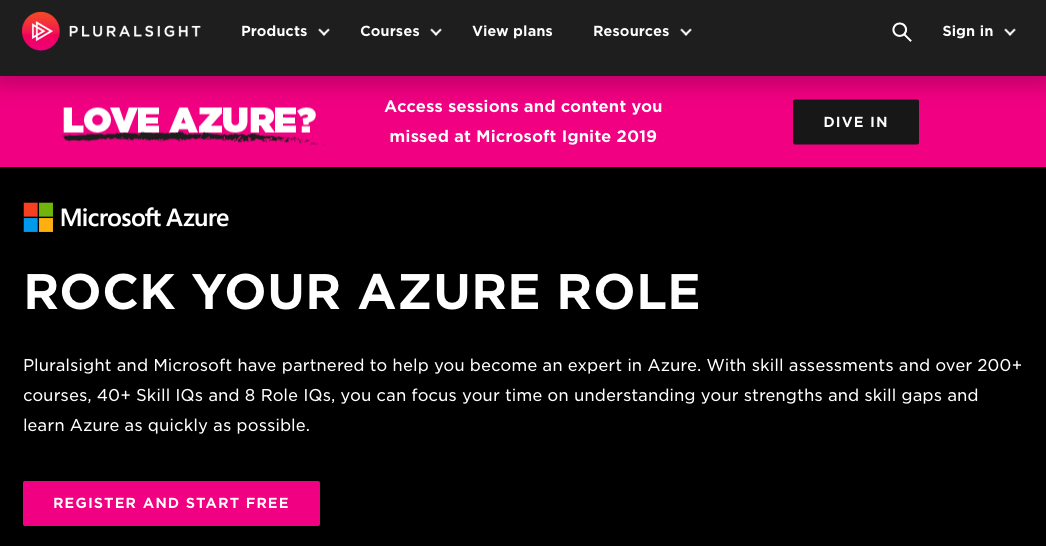Expand the chevron next to Courses

(x=436, y=32)
